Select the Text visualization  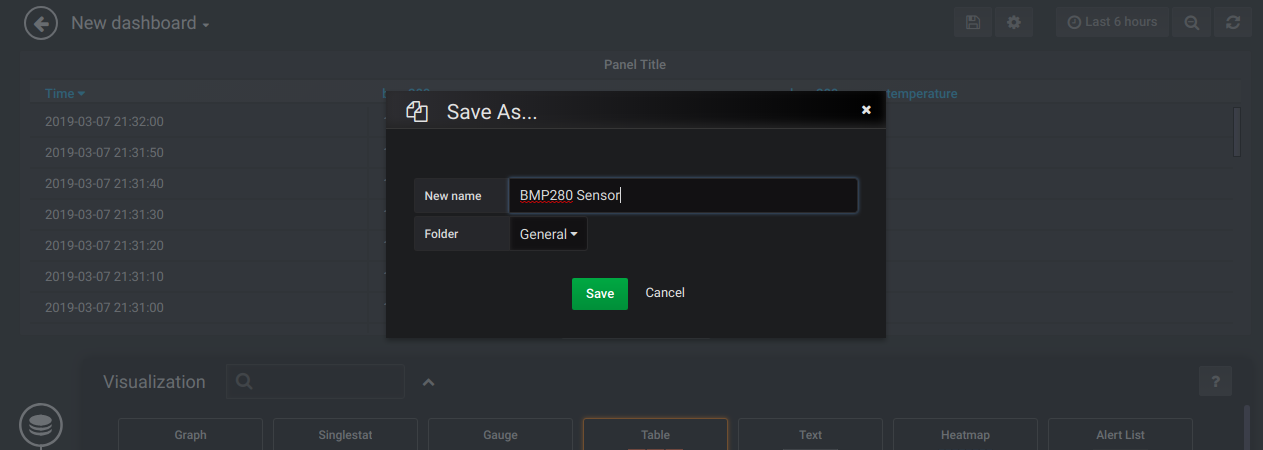(810, 434)
